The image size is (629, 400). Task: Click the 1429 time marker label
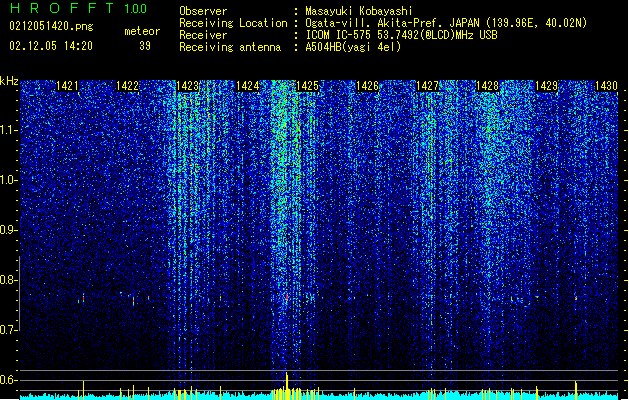point(547,86)
